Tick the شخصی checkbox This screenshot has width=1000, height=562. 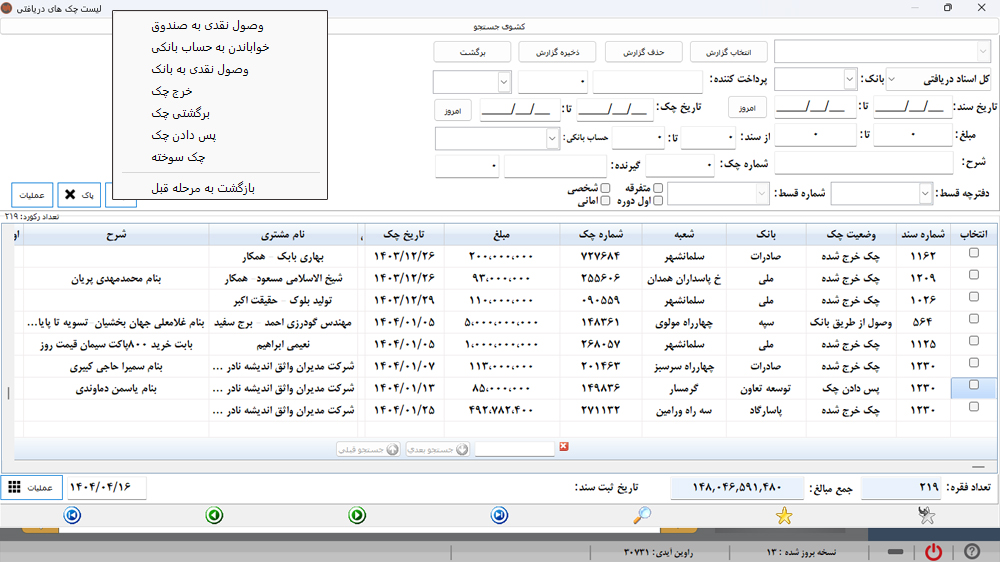pyautogui.click(x=606, y=188)
